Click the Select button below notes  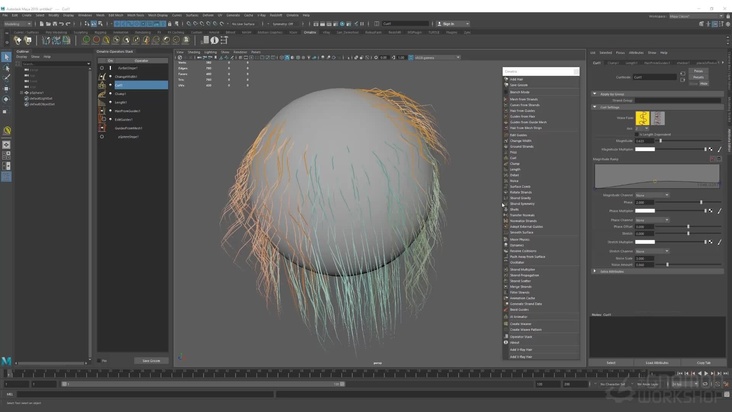click(x=611, y=363)
